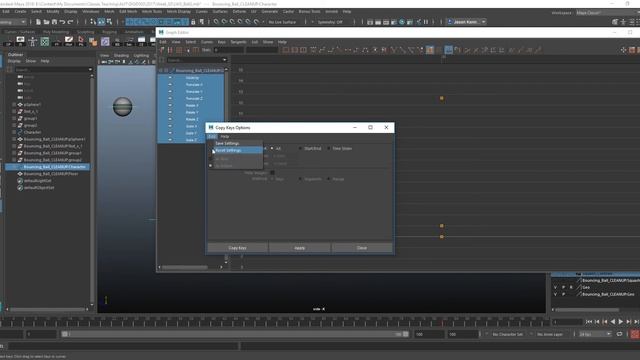Click the Graph Editor outliner horizontal scrollbar

point(185,267)
